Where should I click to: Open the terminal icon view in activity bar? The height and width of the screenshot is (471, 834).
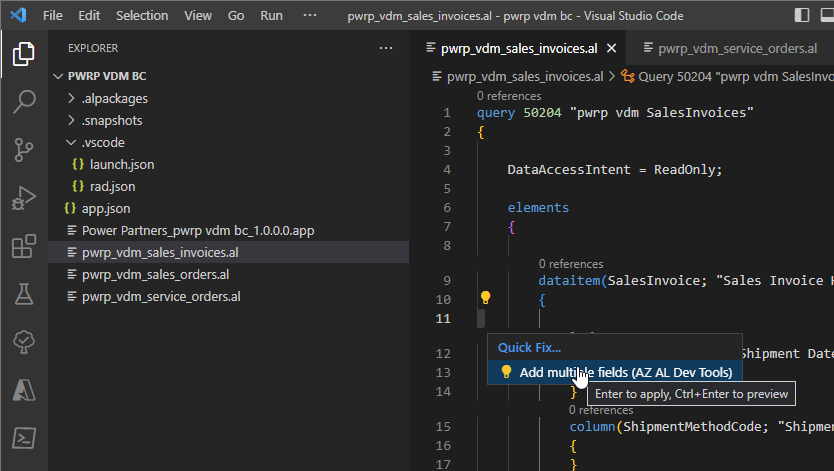23,438
